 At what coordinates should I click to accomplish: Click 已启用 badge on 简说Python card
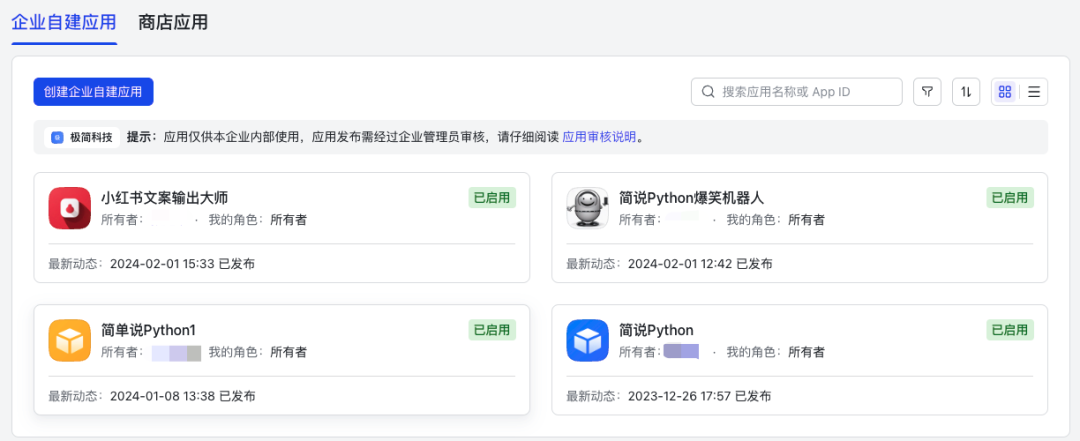(1010, 329)
